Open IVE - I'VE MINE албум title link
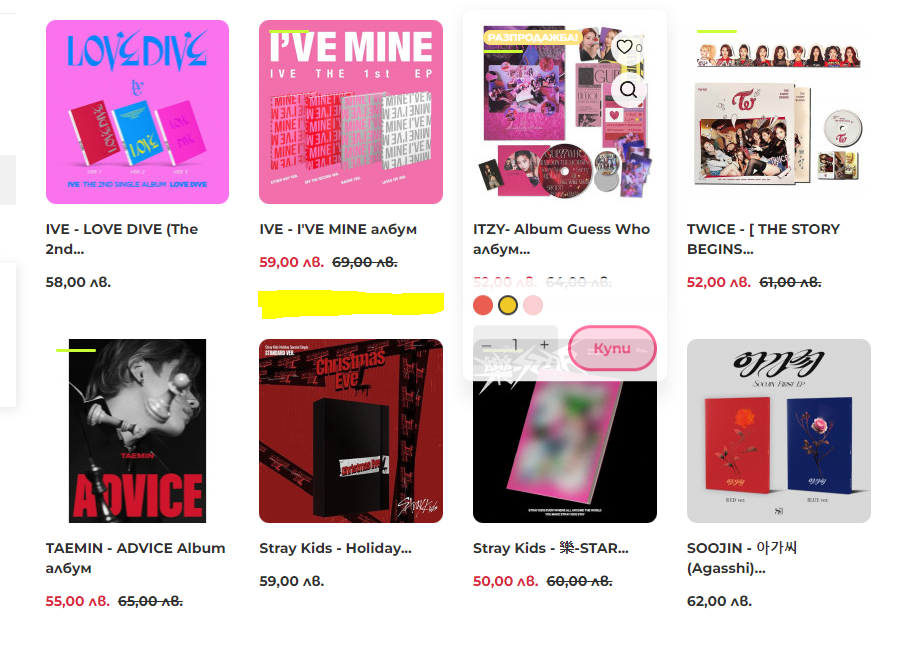This screenshot has width=907, height=645. (x=338, y=229)
